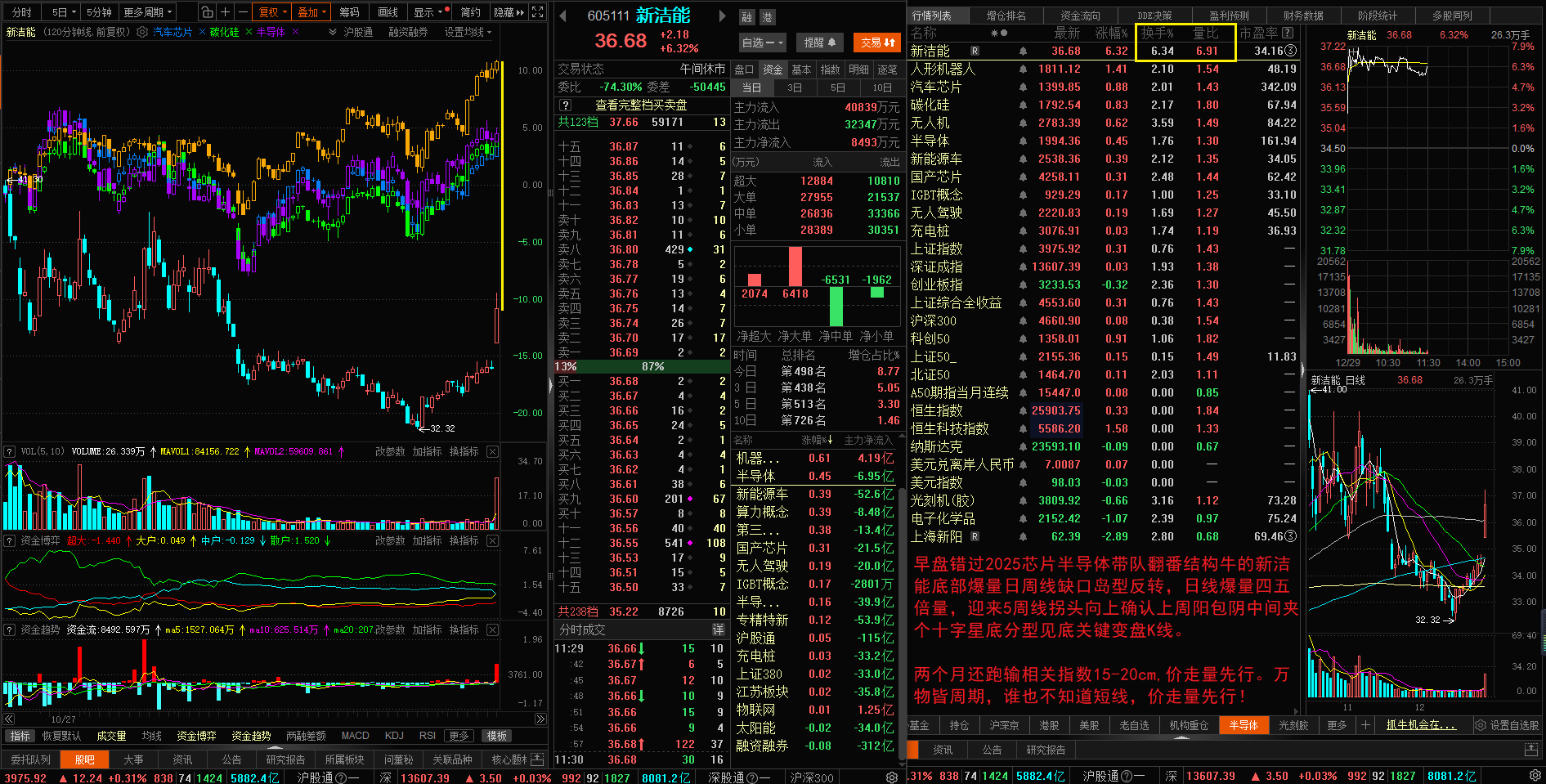
Task: Switch to the 盘口 tab
Action: [x=744, y=69]
